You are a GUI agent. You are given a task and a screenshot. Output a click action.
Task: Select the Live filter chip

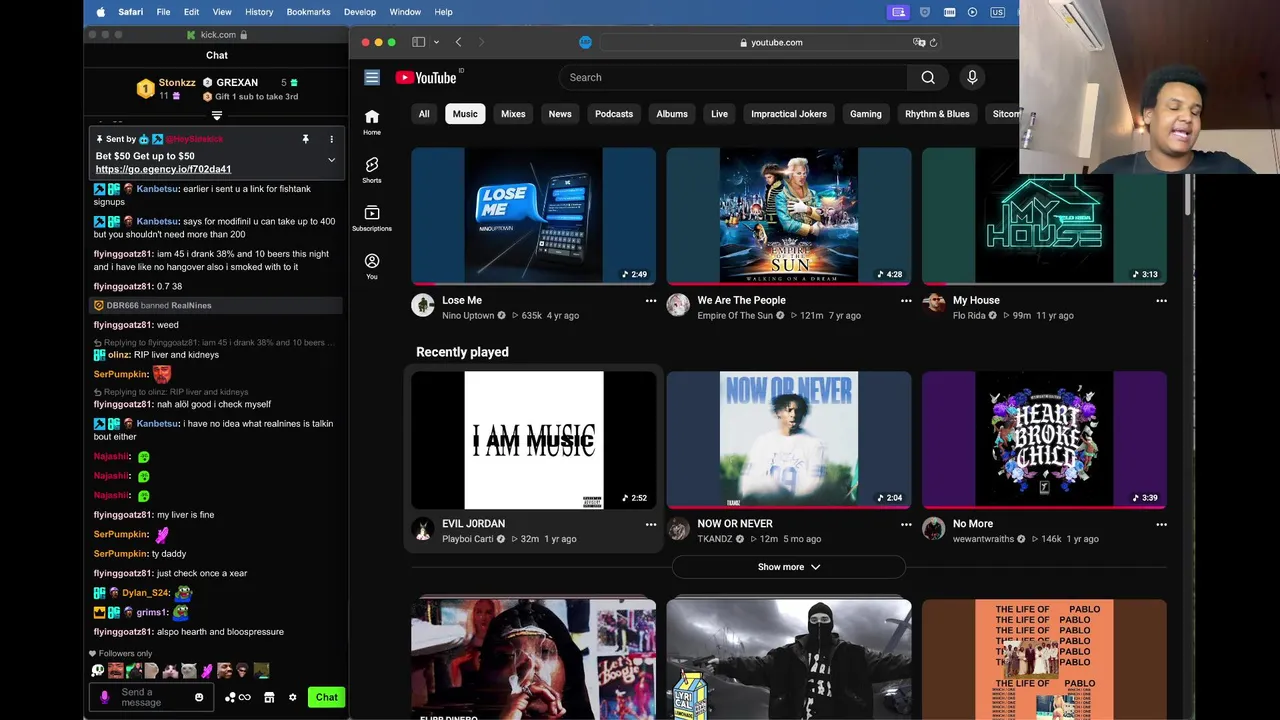click(719, 114)
